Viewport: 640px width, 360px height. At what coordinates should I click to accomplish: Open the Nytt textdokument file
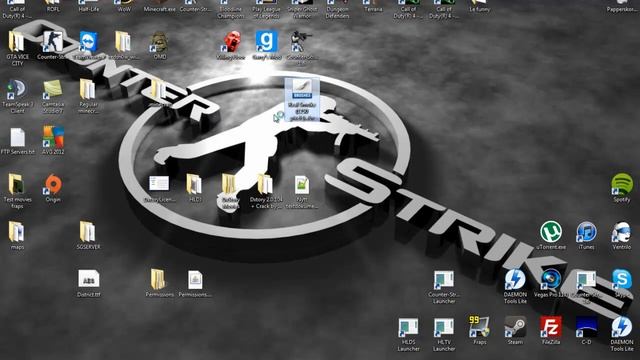(x=302, y=185)
